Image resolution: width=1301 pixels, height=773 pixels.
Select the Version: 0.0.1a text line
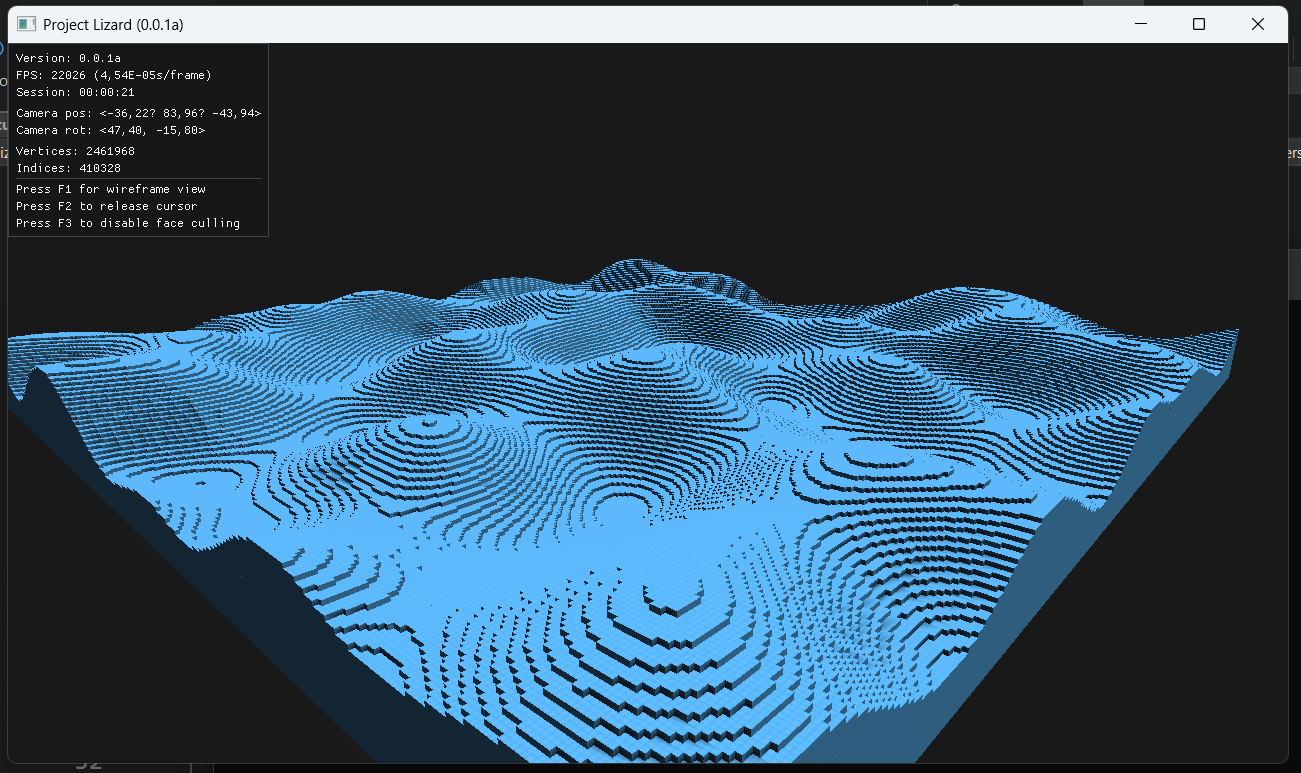pos(70,57)
